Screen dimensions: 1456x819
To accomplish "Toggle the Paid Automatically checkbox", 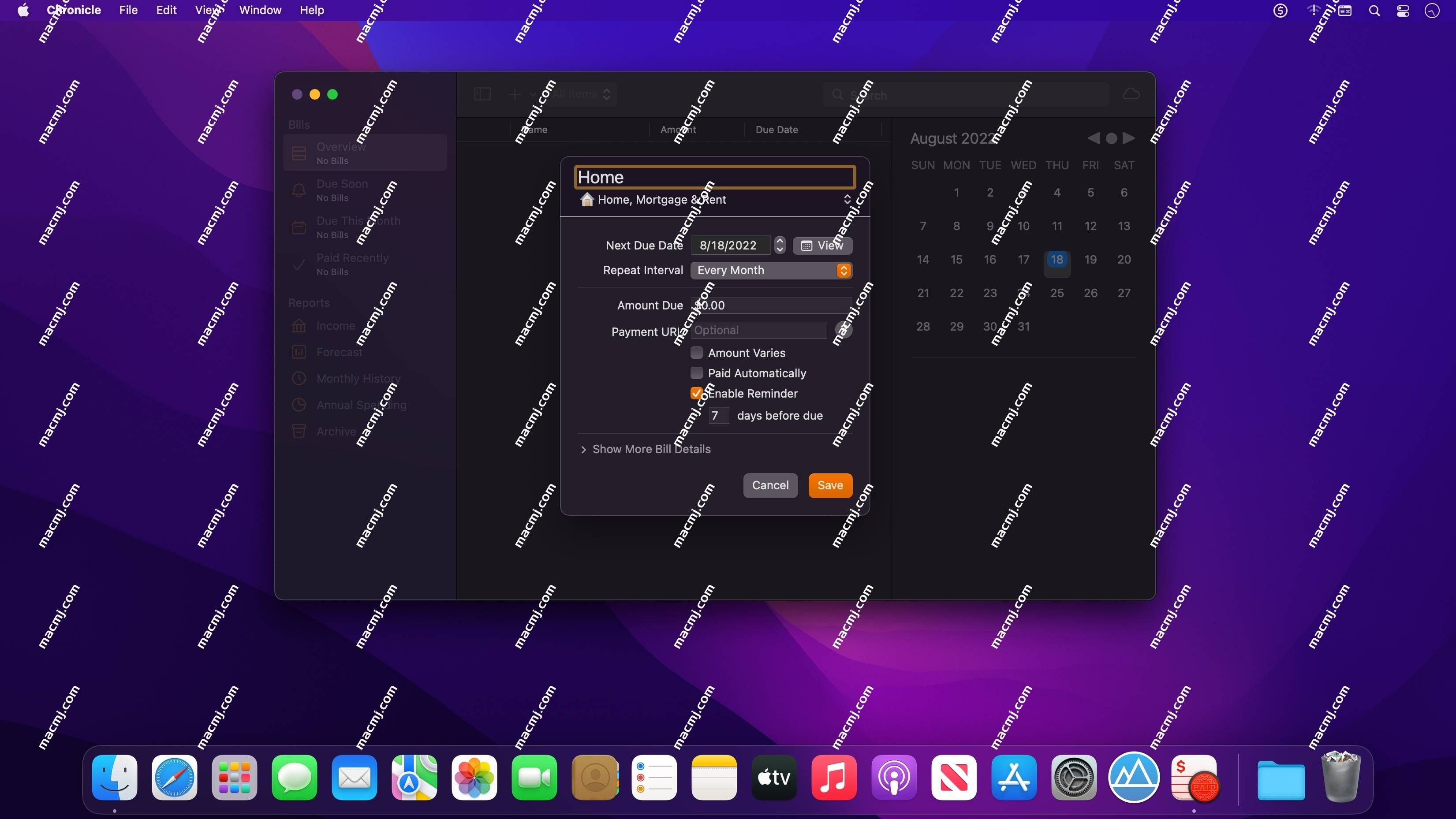I will [x=697, y=373].
